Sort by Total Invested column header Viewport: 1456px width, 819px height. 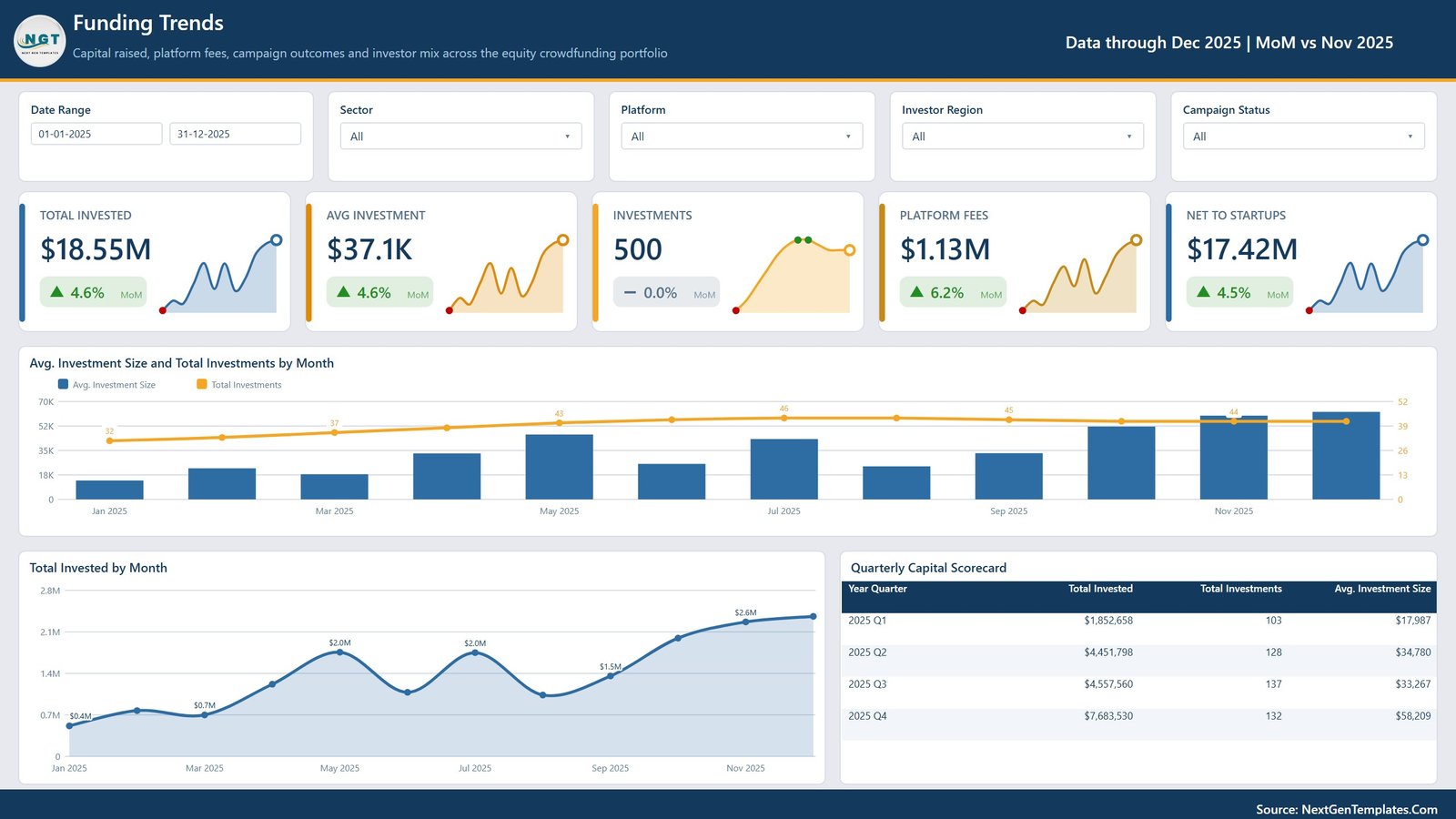tap(1100, 589)
